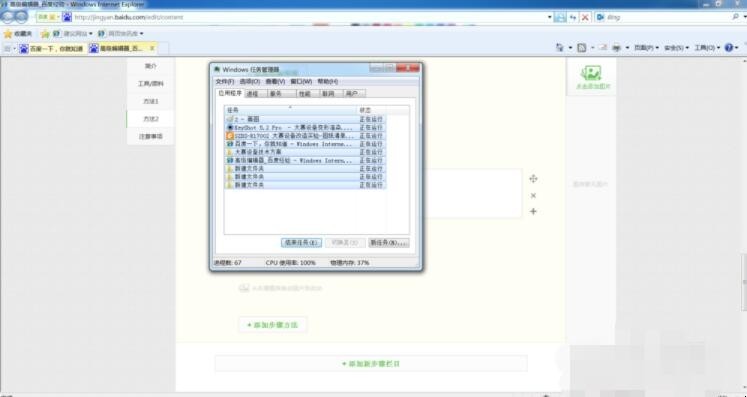Click the + 添加新步骤栏目 button
The image size is (747, 397).
pyautogui.click(x=371, y=364)
